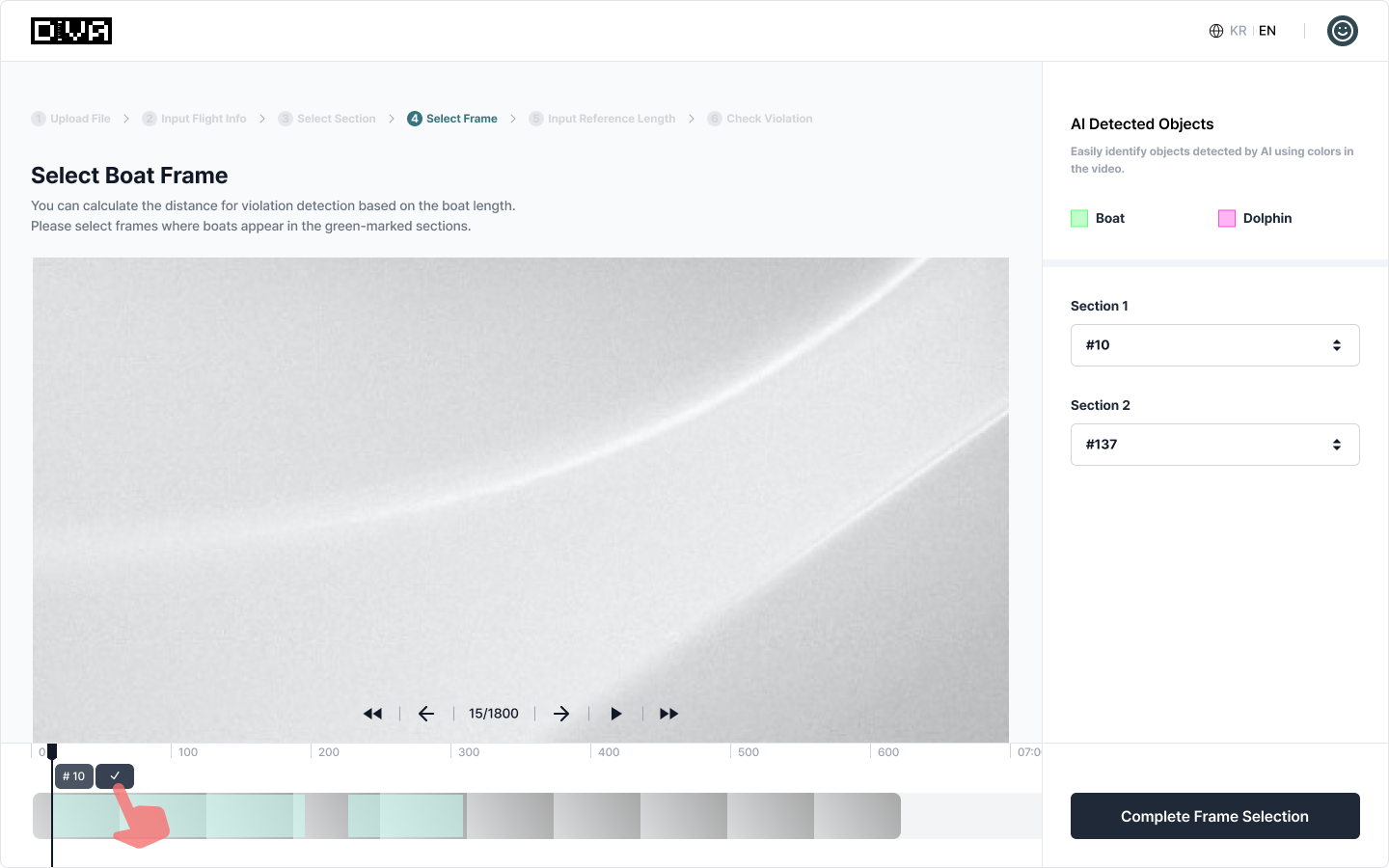This screenshot has height=868, width=1389.
Task: Switch language to KR
Action: click(1238, 31)
